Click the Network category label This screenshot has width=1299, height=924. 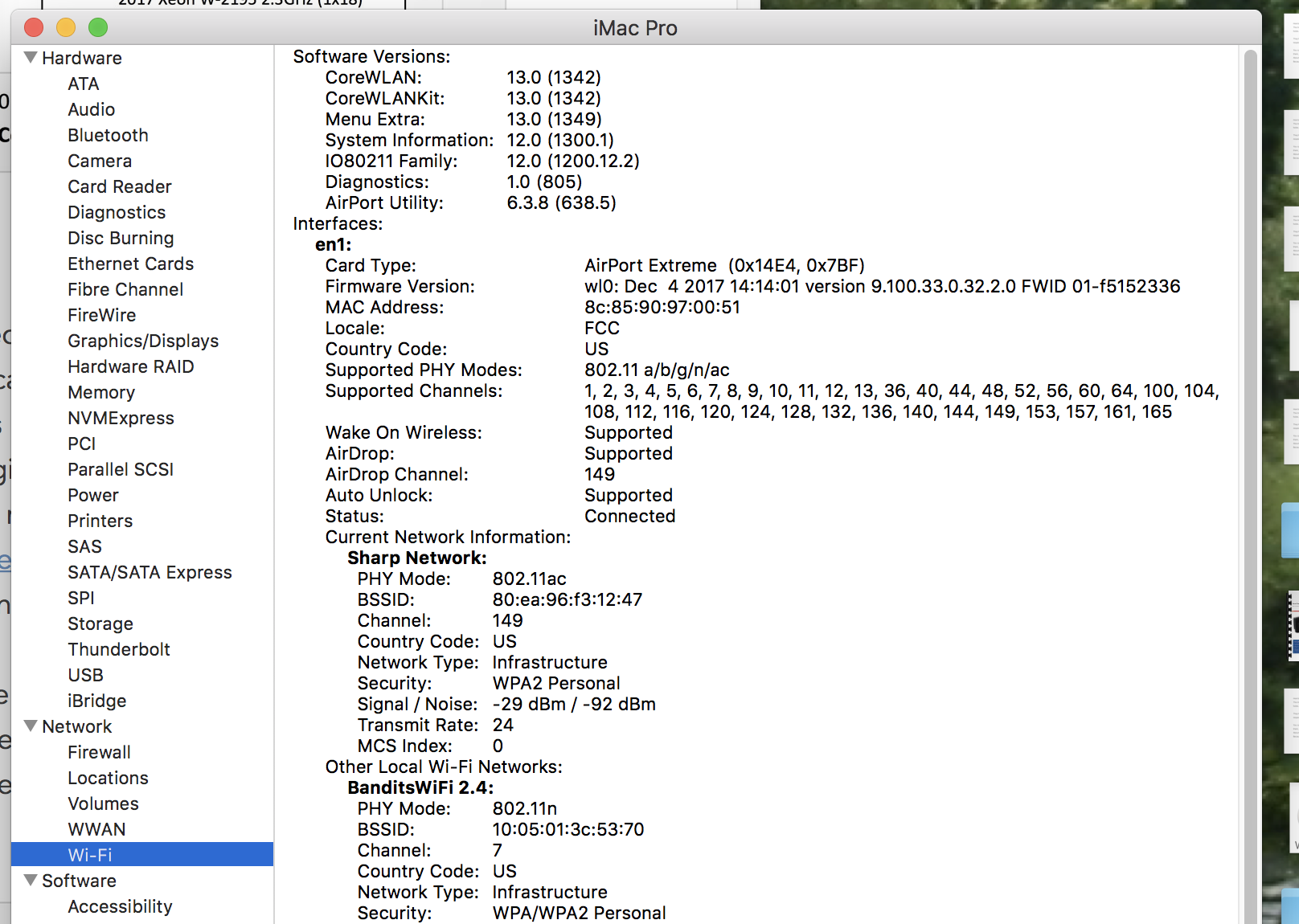77,726
